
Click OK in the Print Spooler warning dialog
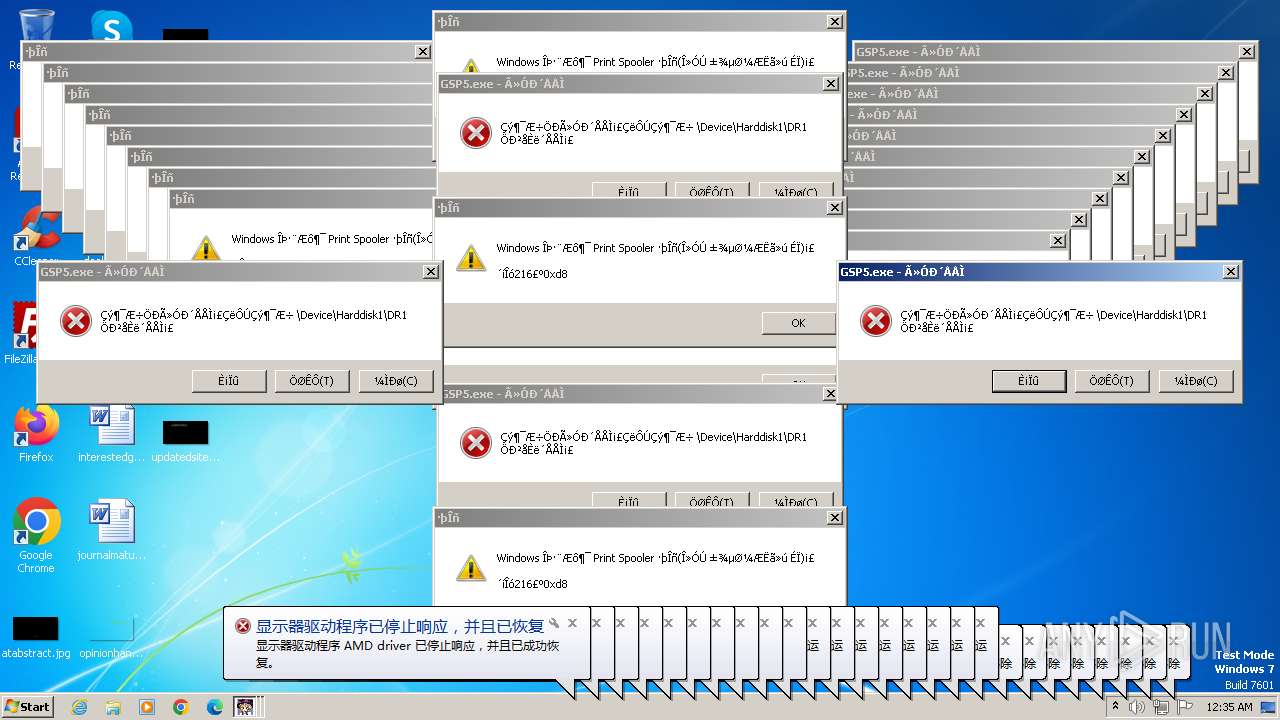(798, 323)
